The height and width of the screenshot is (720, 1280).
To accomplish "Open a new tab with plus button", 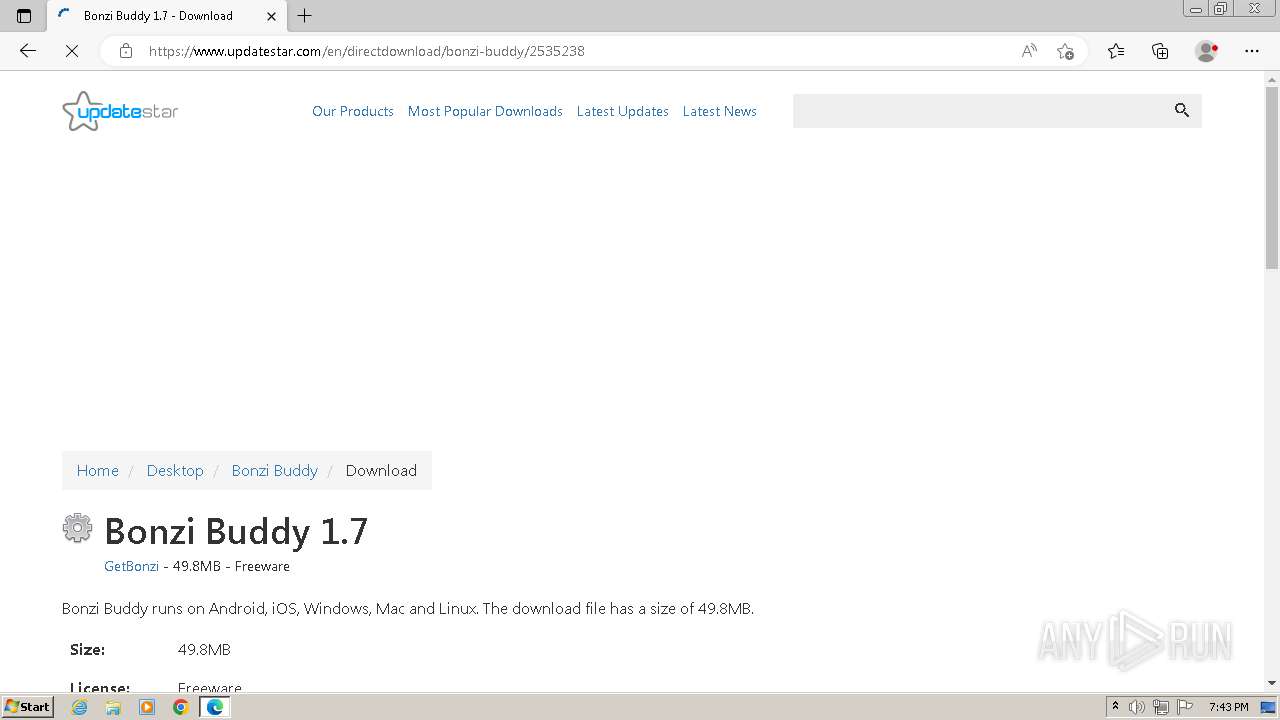I will coord(305,16).
